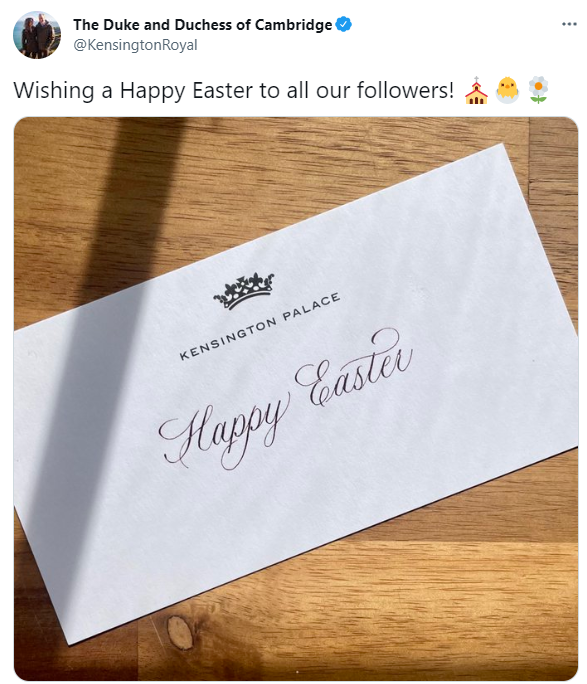Click the word Easter in the tweet text
The width and height of the screenshot is (587, 684).
click(x=222, y=90)
